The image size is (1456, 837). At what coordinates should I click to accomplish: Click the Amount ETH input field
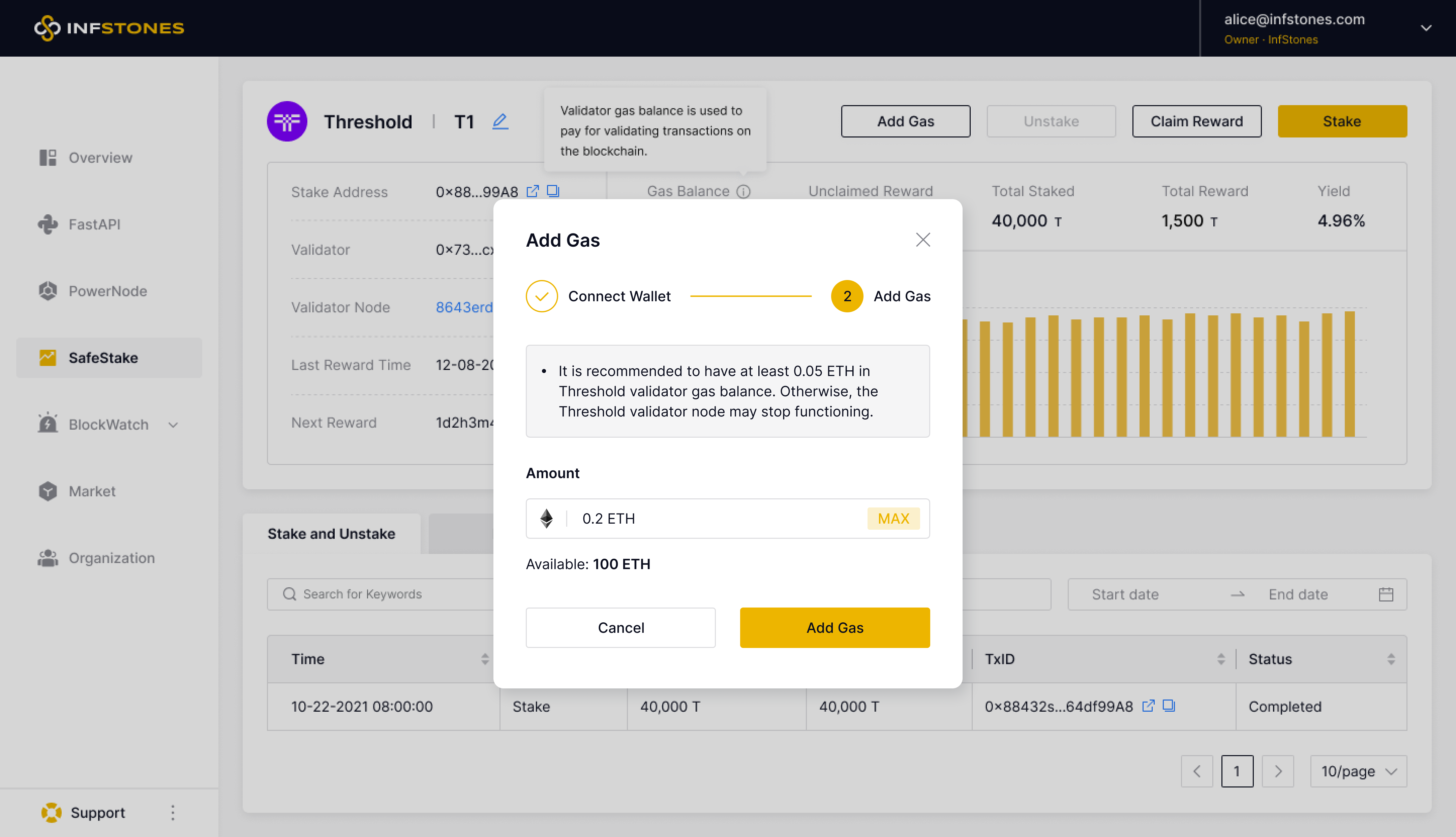719,519
